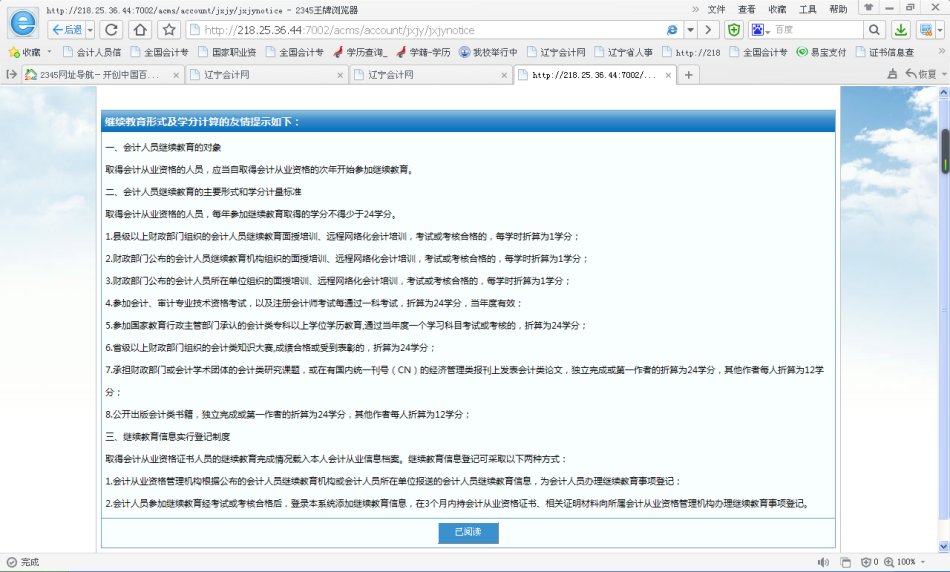Click the zoom magnifier 100% icon
Screen dimensions: 950x572
coord(889,562)
